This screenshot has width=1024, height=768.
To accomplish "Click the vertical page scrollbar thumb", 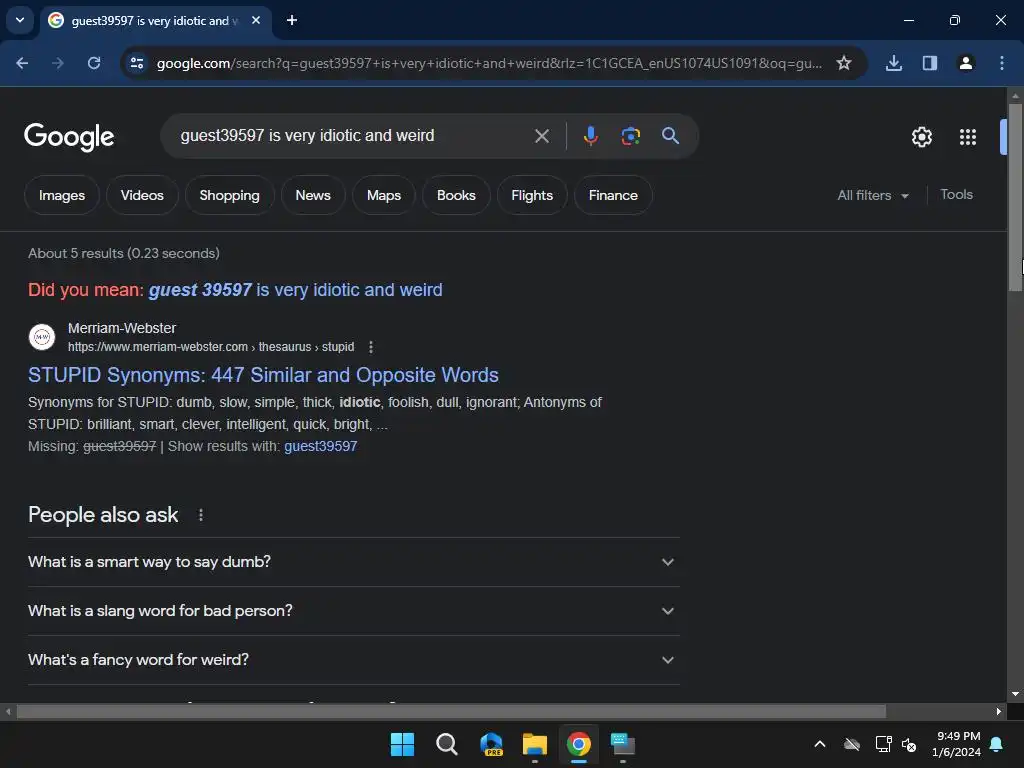I will (x=1015, y=196).
